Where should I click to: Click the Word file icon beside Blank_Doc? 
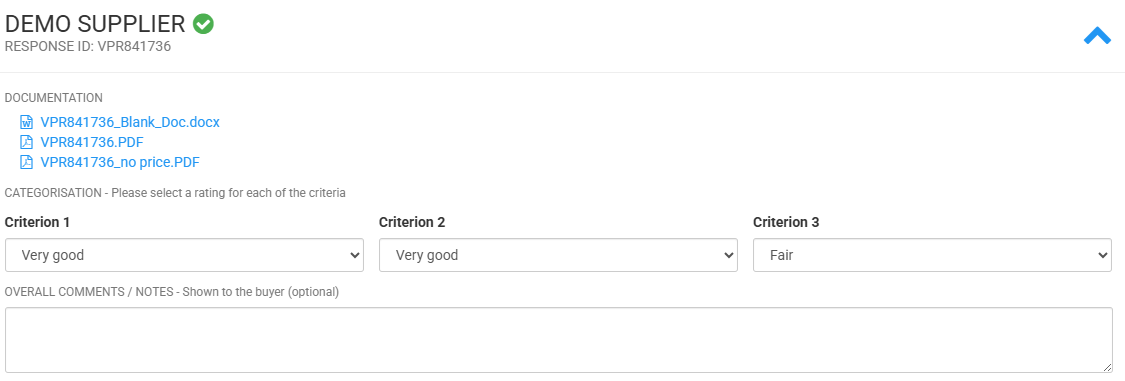click(x=27, y=122)
